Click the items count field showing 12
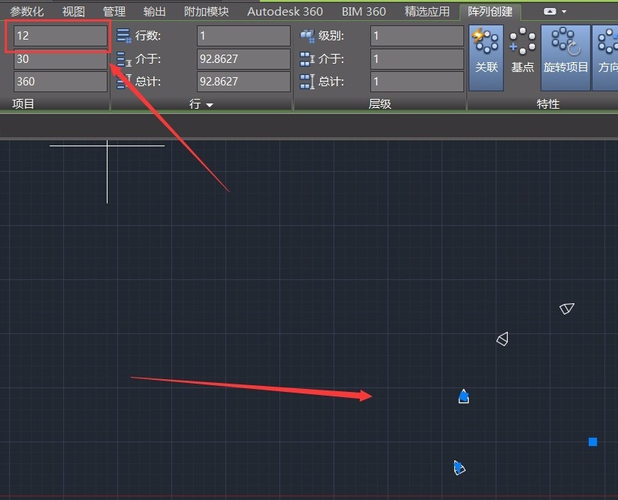This screenshot has width=618, height=500. point(60,36)
